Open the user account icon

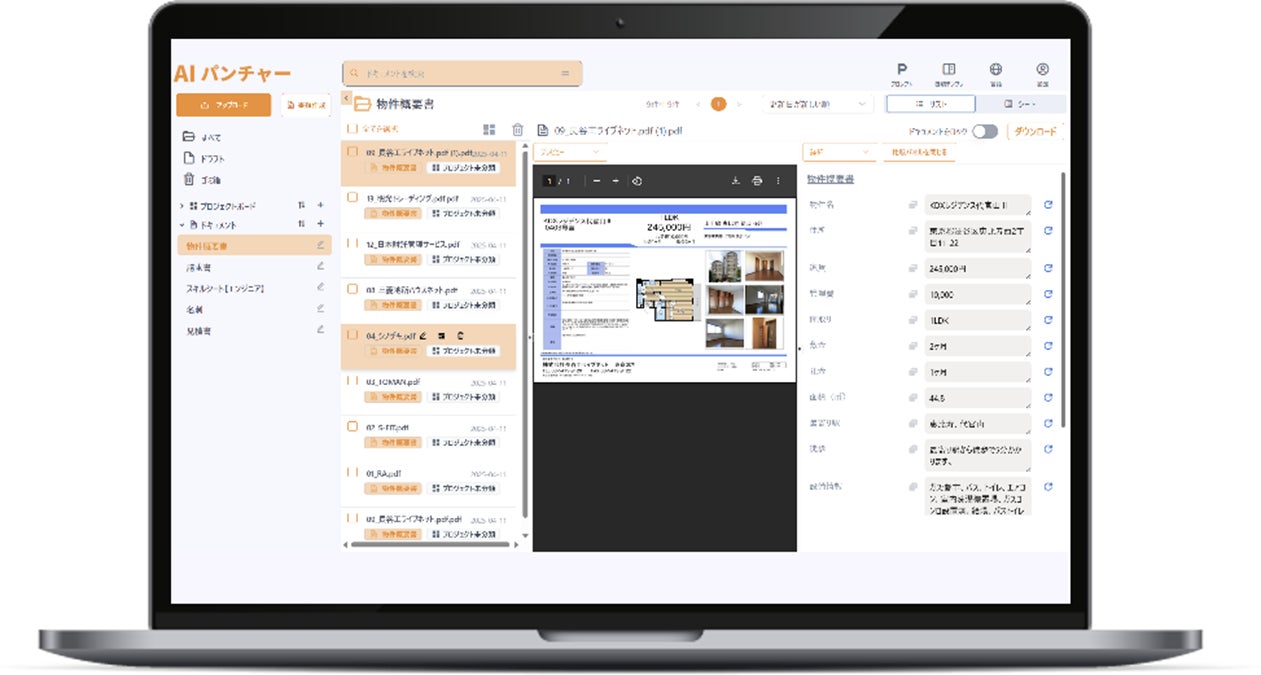[1043, 69]
